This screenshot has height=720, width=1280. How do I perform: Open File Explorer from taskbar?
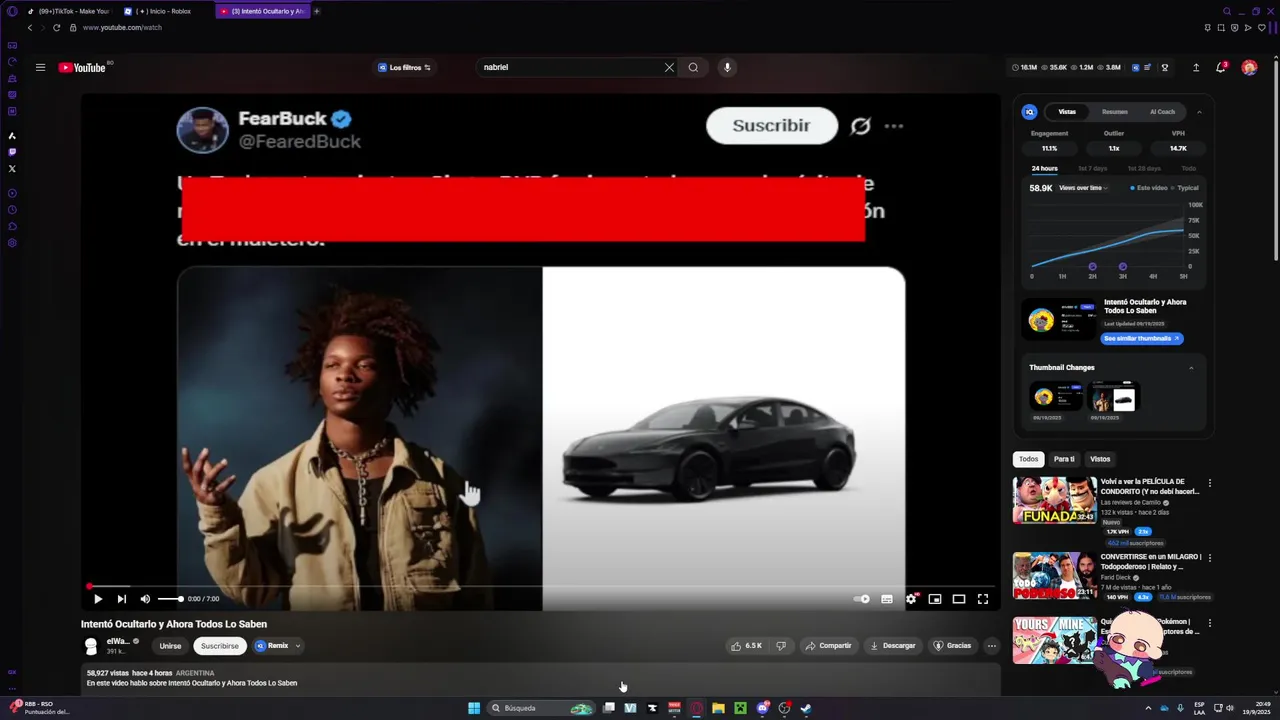click(x=718, y=708)
